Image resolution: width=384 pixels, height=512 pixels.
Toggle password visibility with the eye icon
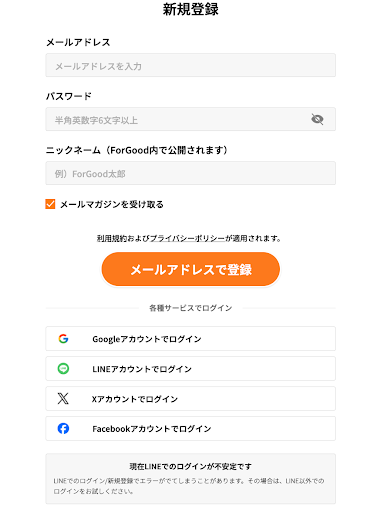[x=317, y=119]
